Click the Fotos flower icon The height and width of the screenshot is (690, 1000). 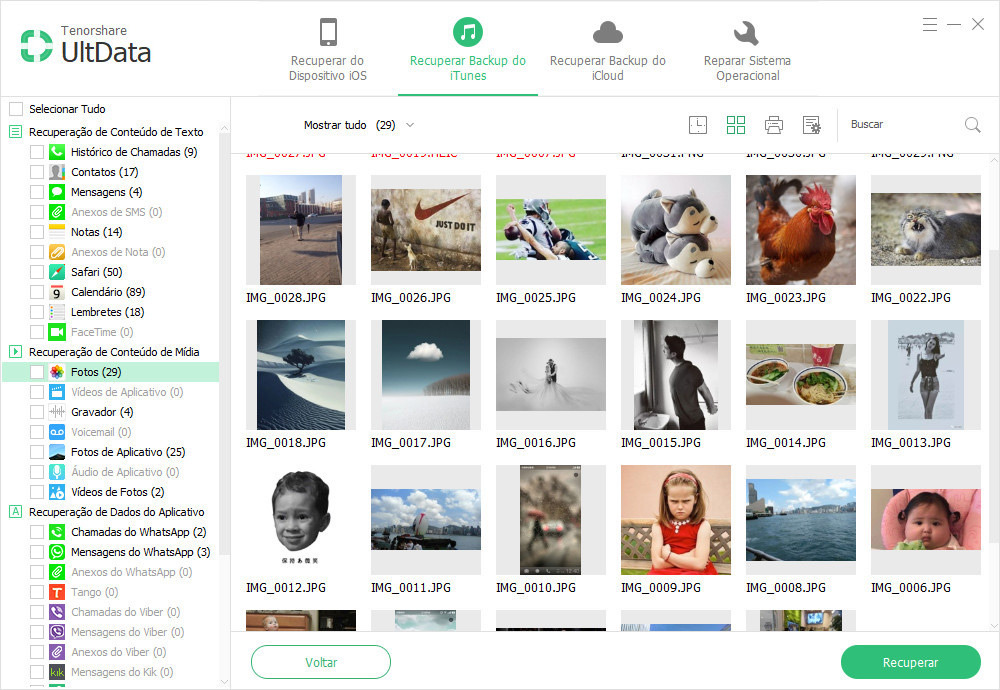pos(57,372)
